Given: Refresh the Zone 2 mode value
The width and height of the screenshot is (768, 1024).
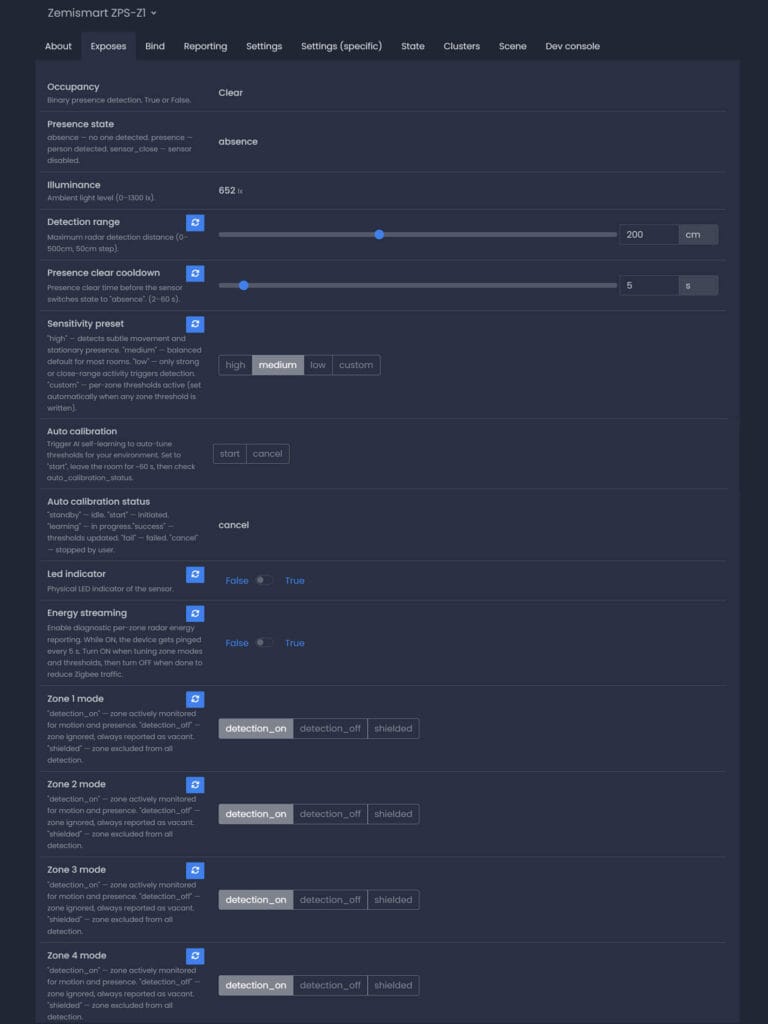Looking at the screenshot, I should click(195, 785).
